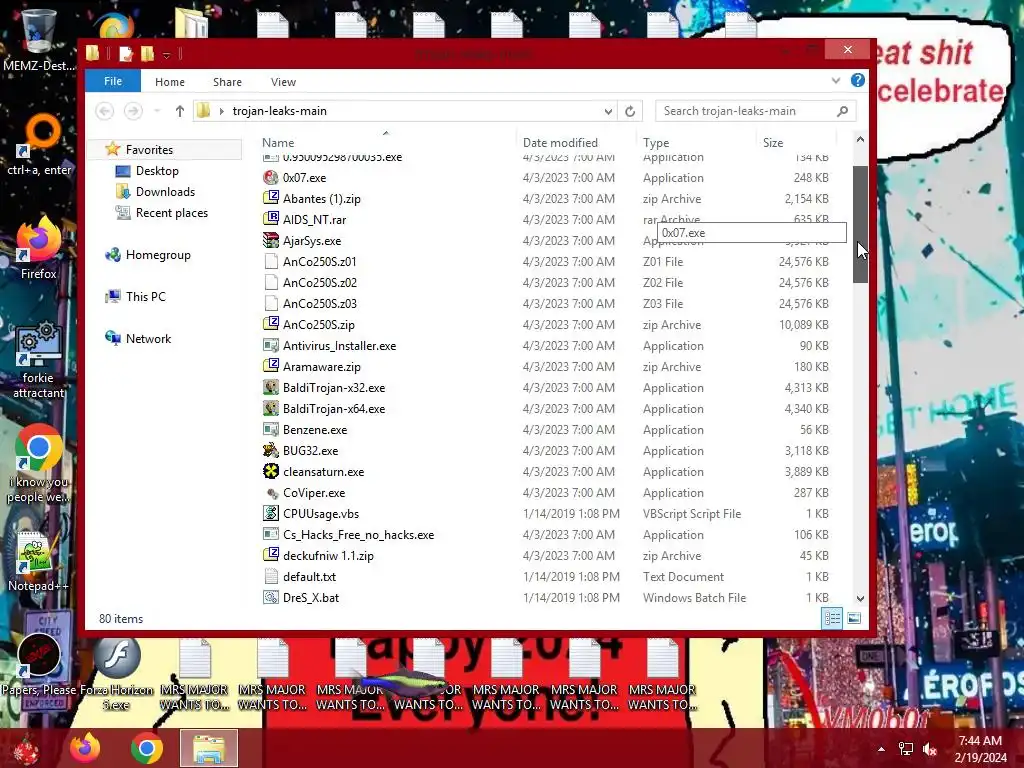
Task: Switch to large icons view layout
Action: pyautogui.click(x=854, y=618)
